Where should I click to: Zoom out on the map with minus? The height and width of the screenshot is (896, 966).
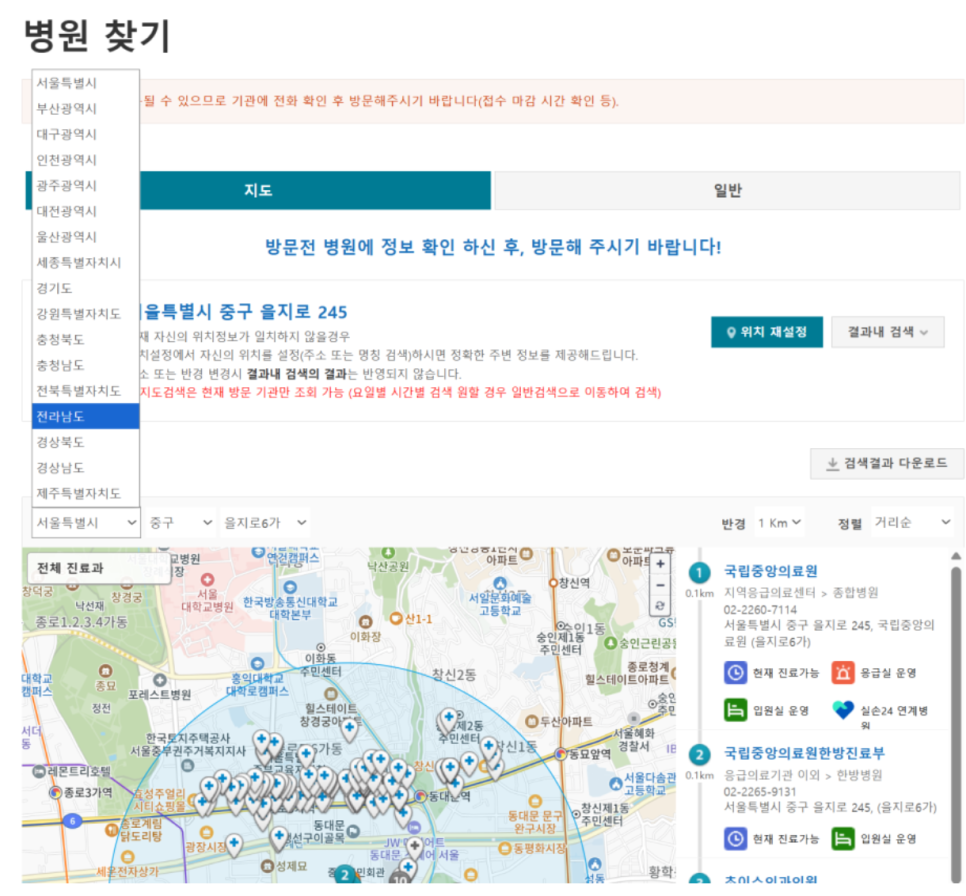pyautogui.click(x=660, y=585)
